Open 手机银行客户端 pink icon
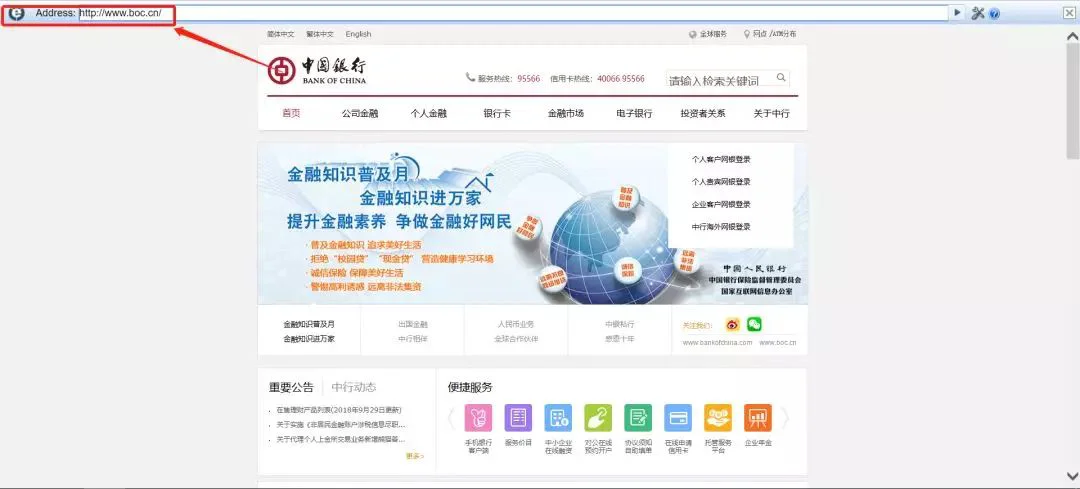 479,417
